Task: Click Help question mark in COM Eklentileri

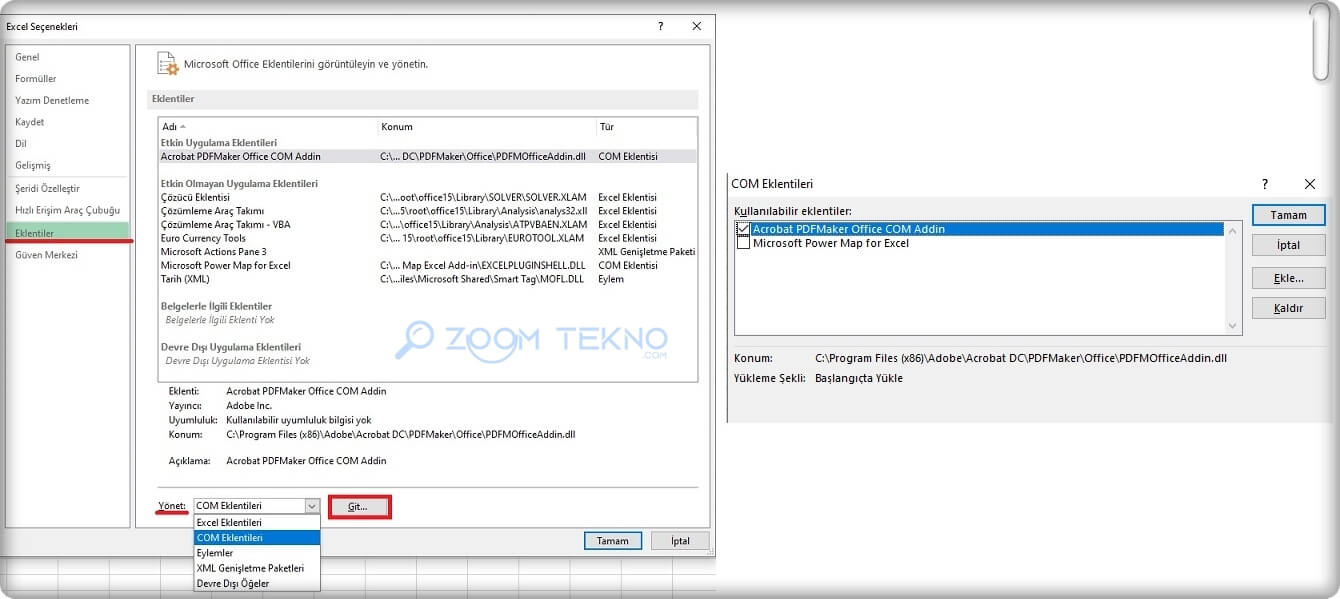Action: pos(1265,184)
